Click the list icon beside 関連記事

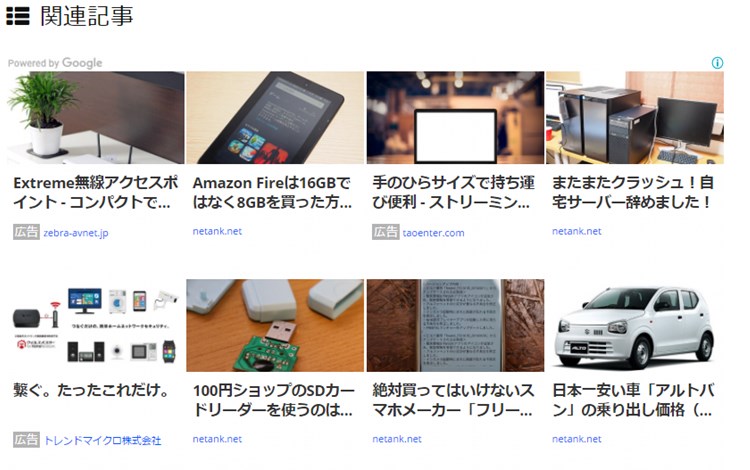pos(18,16)
